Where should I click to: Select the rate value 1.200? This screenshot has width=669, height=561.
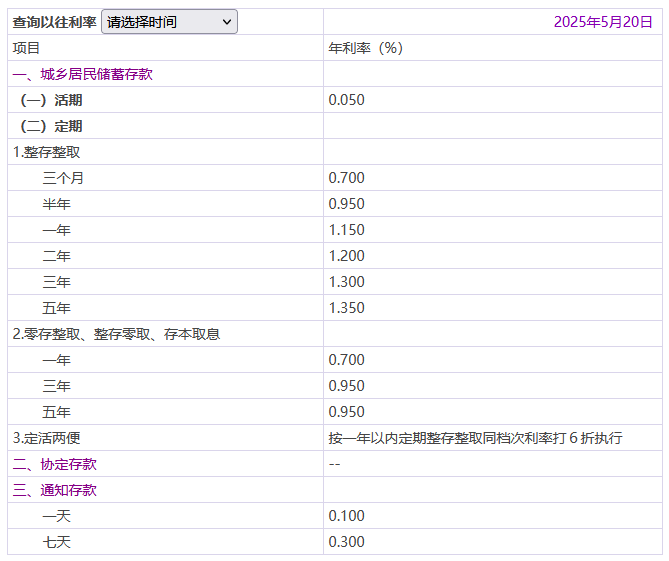tap(346, 256)
